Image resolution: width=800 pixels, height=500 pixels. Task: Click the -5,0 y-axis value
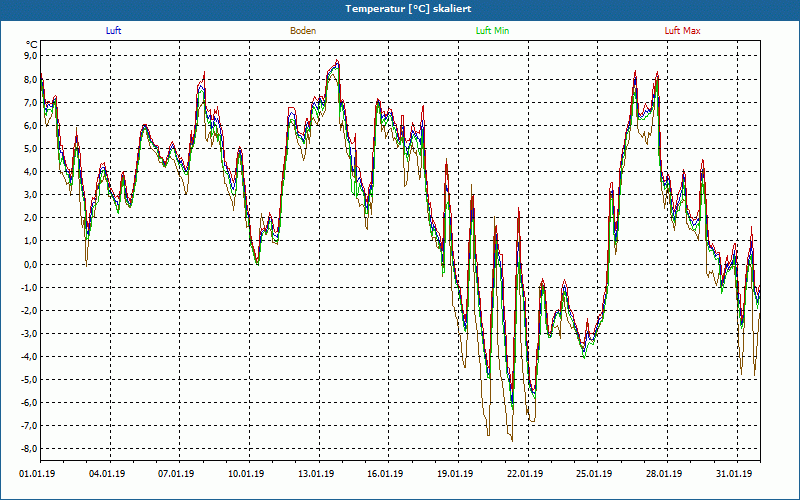[29, 380]
